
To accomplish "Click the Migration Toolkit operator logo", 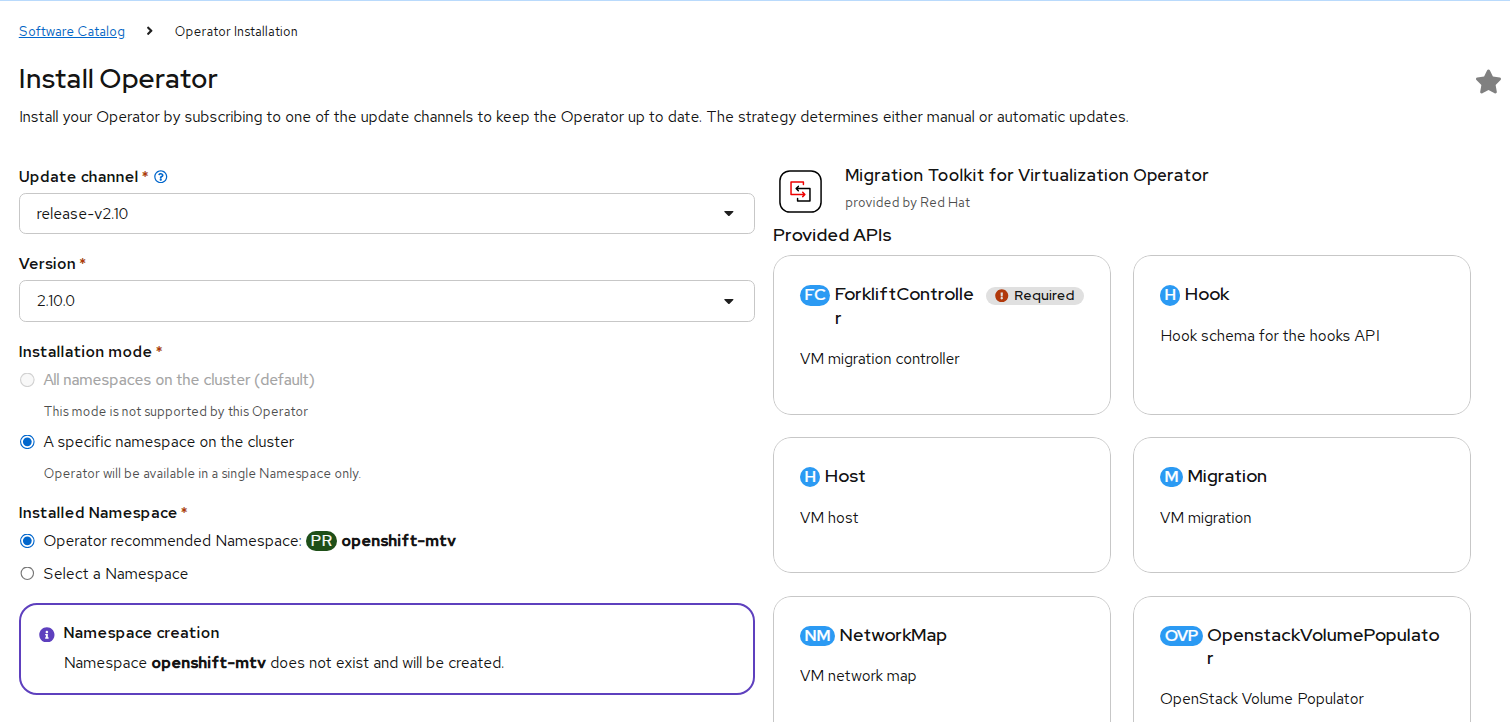I will pos(800,191).
